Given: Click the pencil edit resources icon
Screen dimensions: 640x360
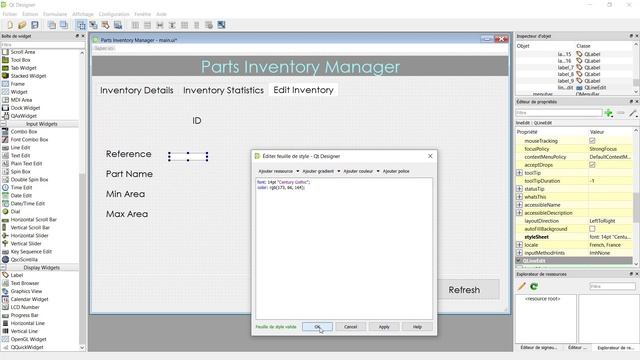Looking at the screenshot, I should coord(522,287).
